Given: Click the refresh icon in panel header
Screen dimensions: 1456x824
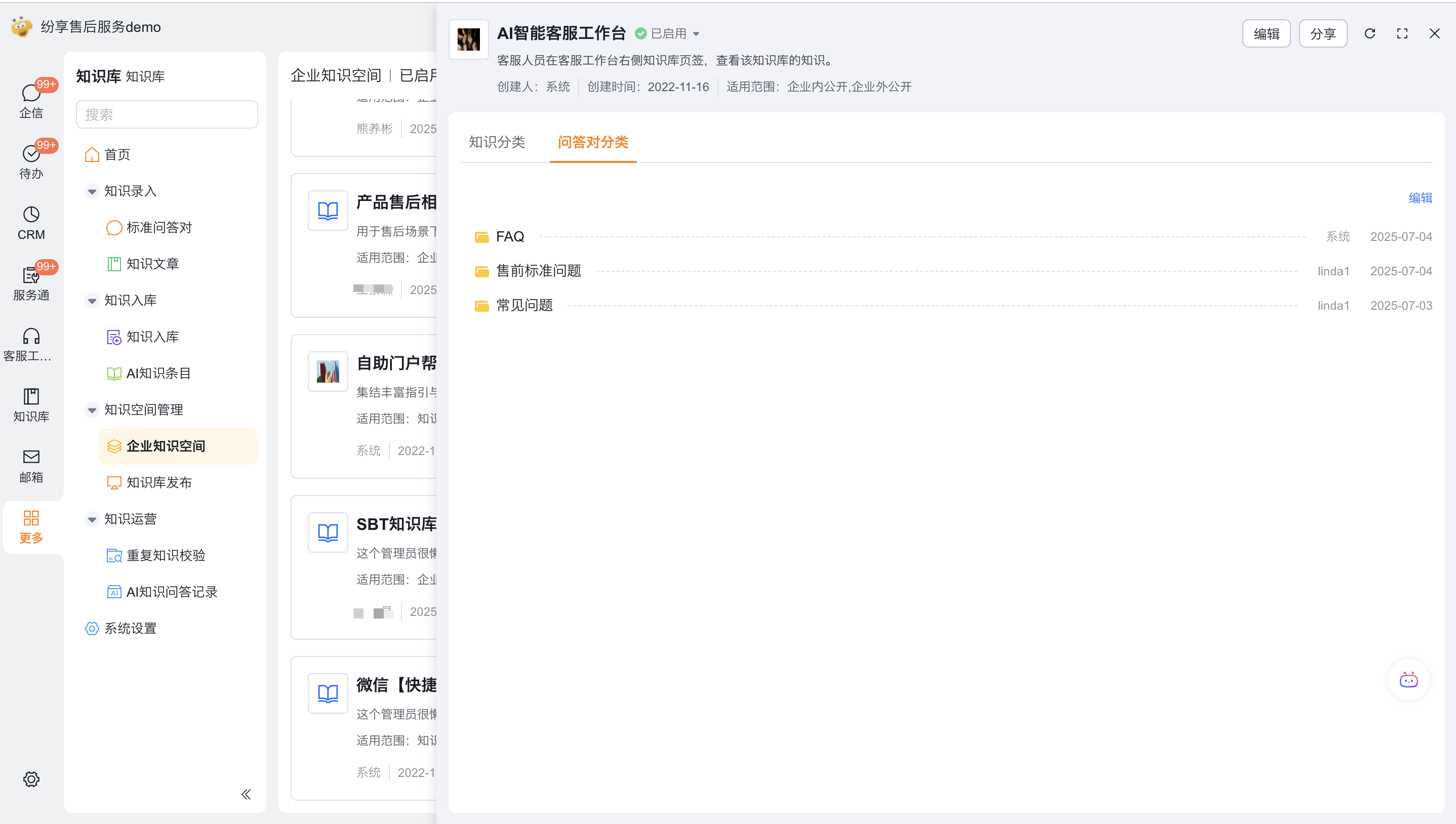Looking at the screenshot, I should click(1369, 33).
